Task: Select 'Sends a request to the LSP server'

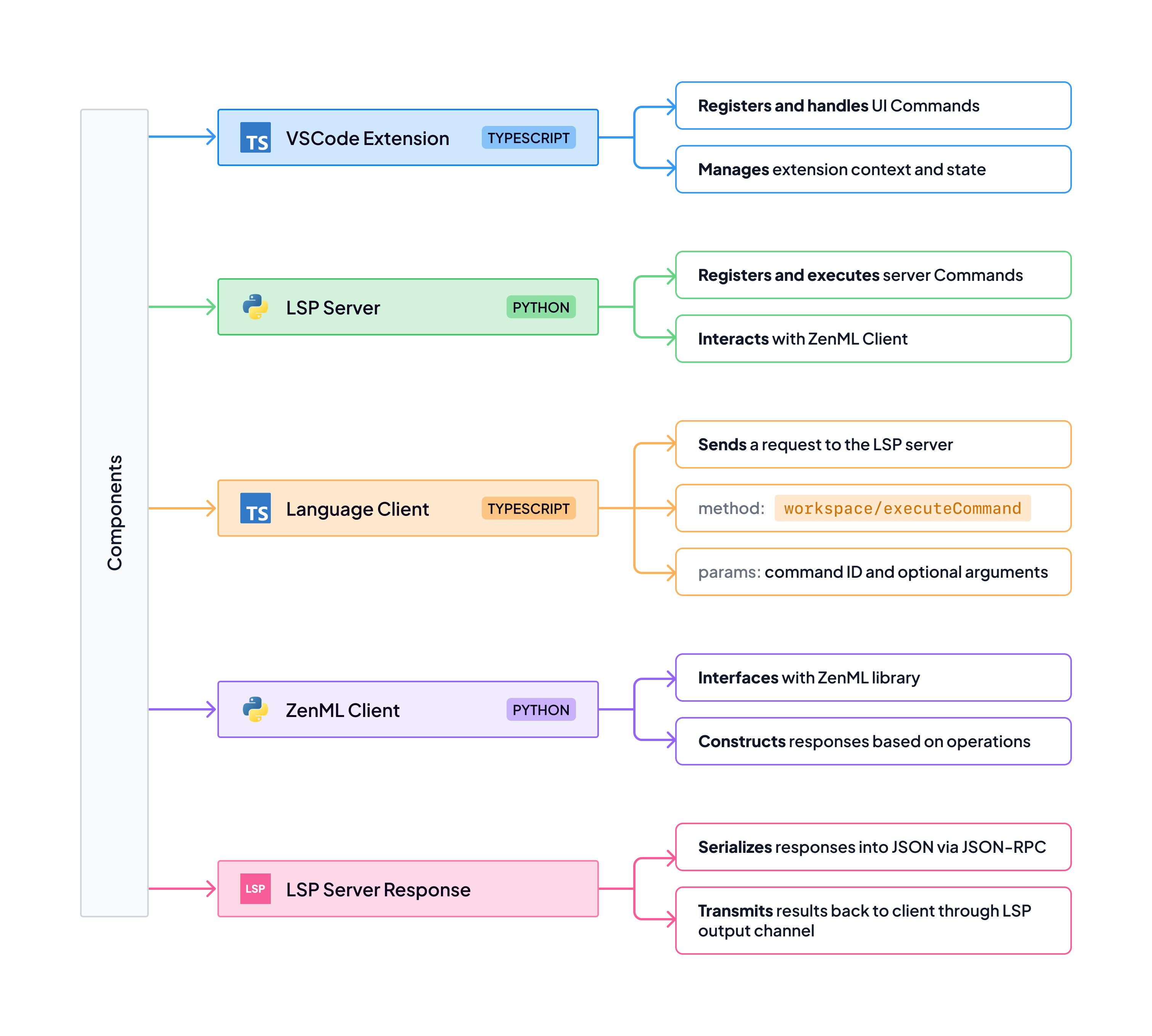Action: pyautogui.click(x=873, y=445)
